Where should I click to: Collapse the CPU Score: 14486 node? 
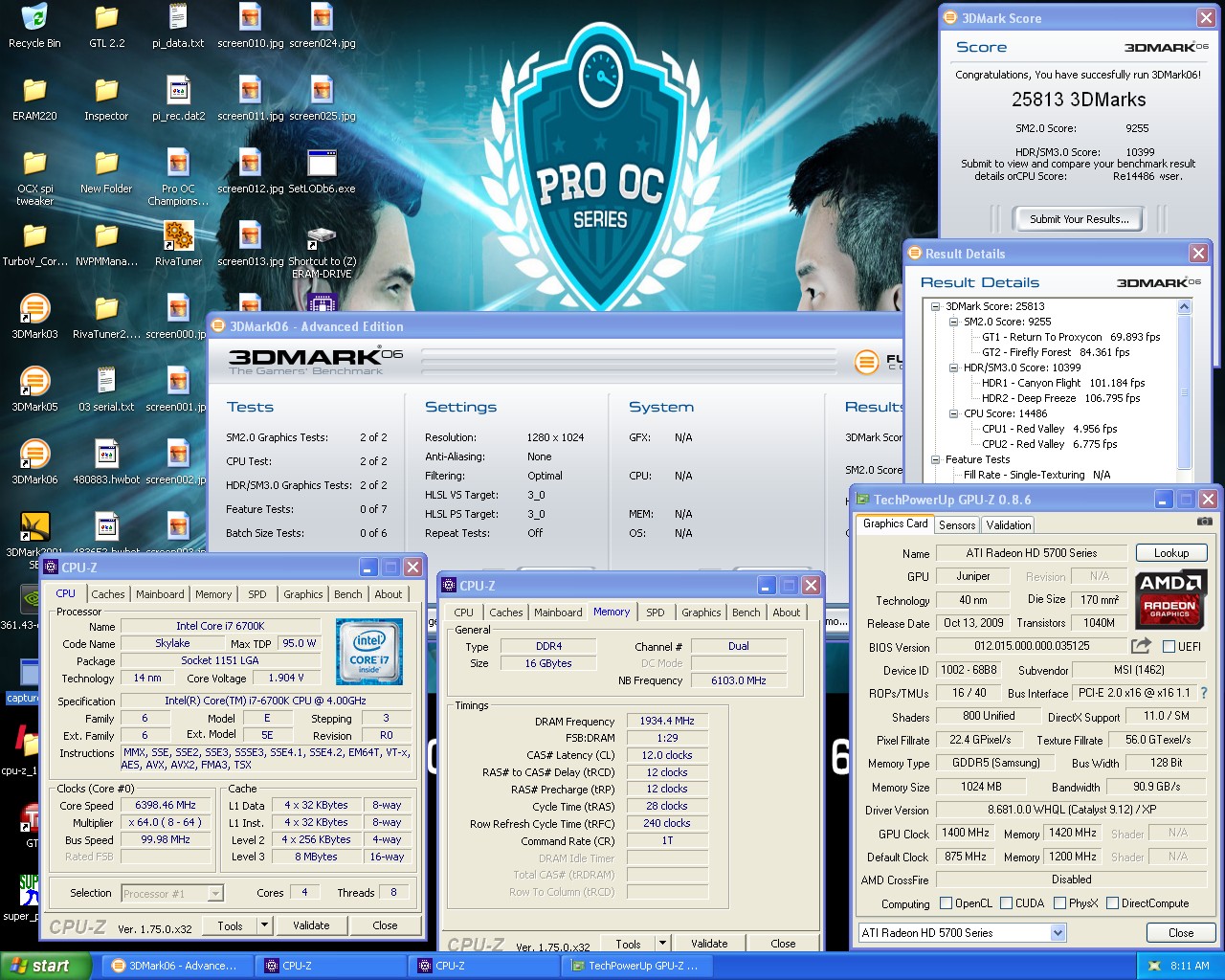click(954, 413)
